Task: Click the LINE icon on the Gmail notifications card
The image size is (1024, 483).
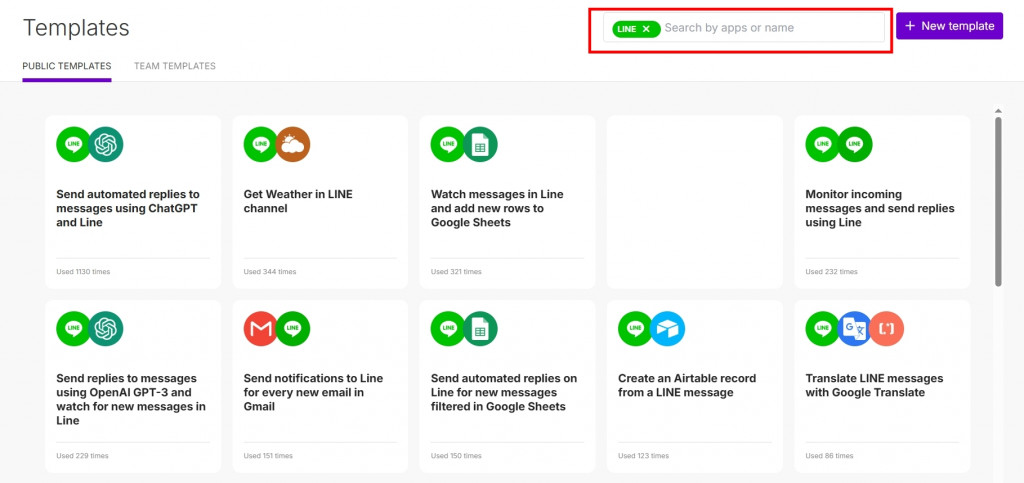Action: tap(293, 328)
